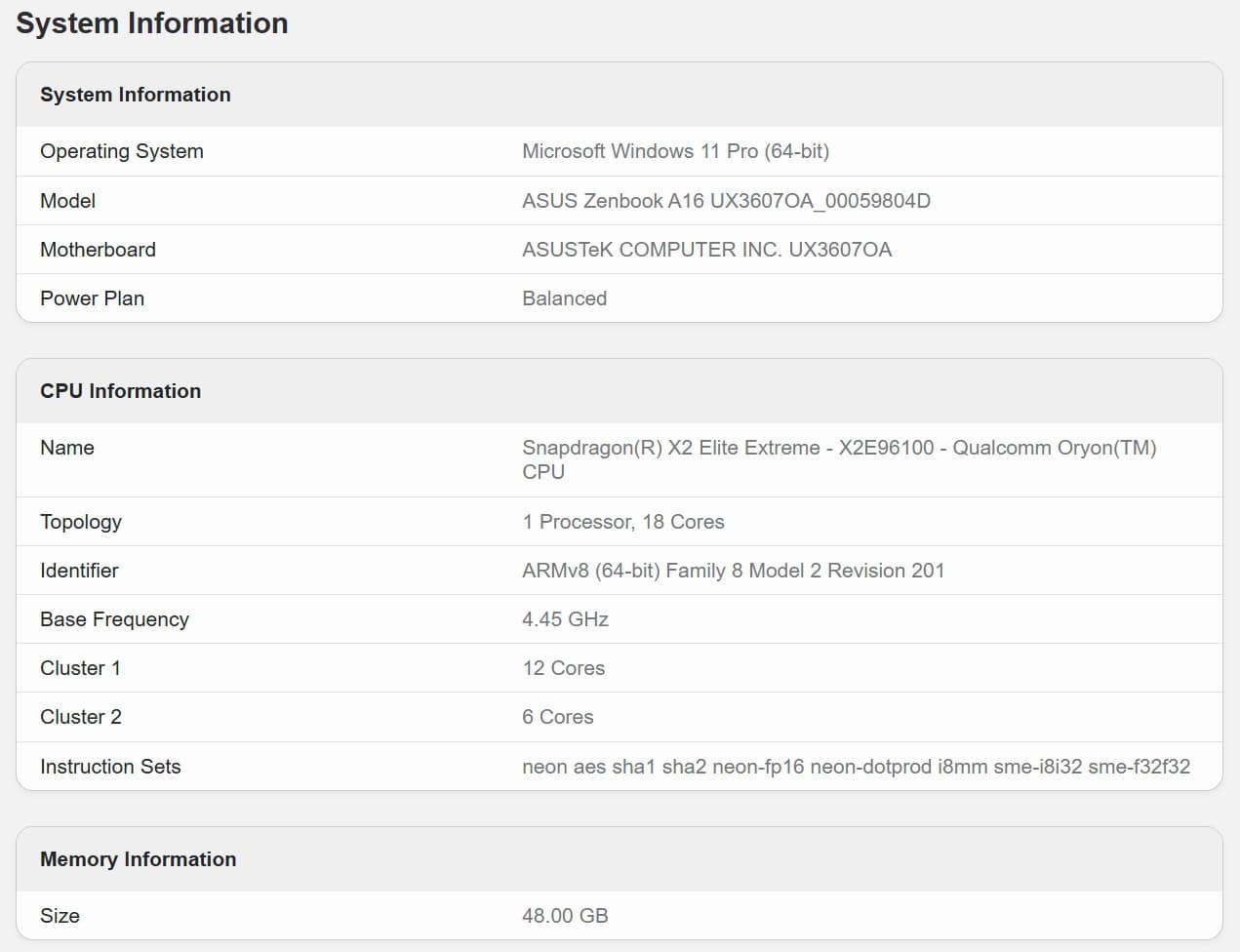Image resolution: width=1240 pixels, height=952 pixels.
Task: Click the ASUS Zenbook A16 model value
Action: pos(726,201)
